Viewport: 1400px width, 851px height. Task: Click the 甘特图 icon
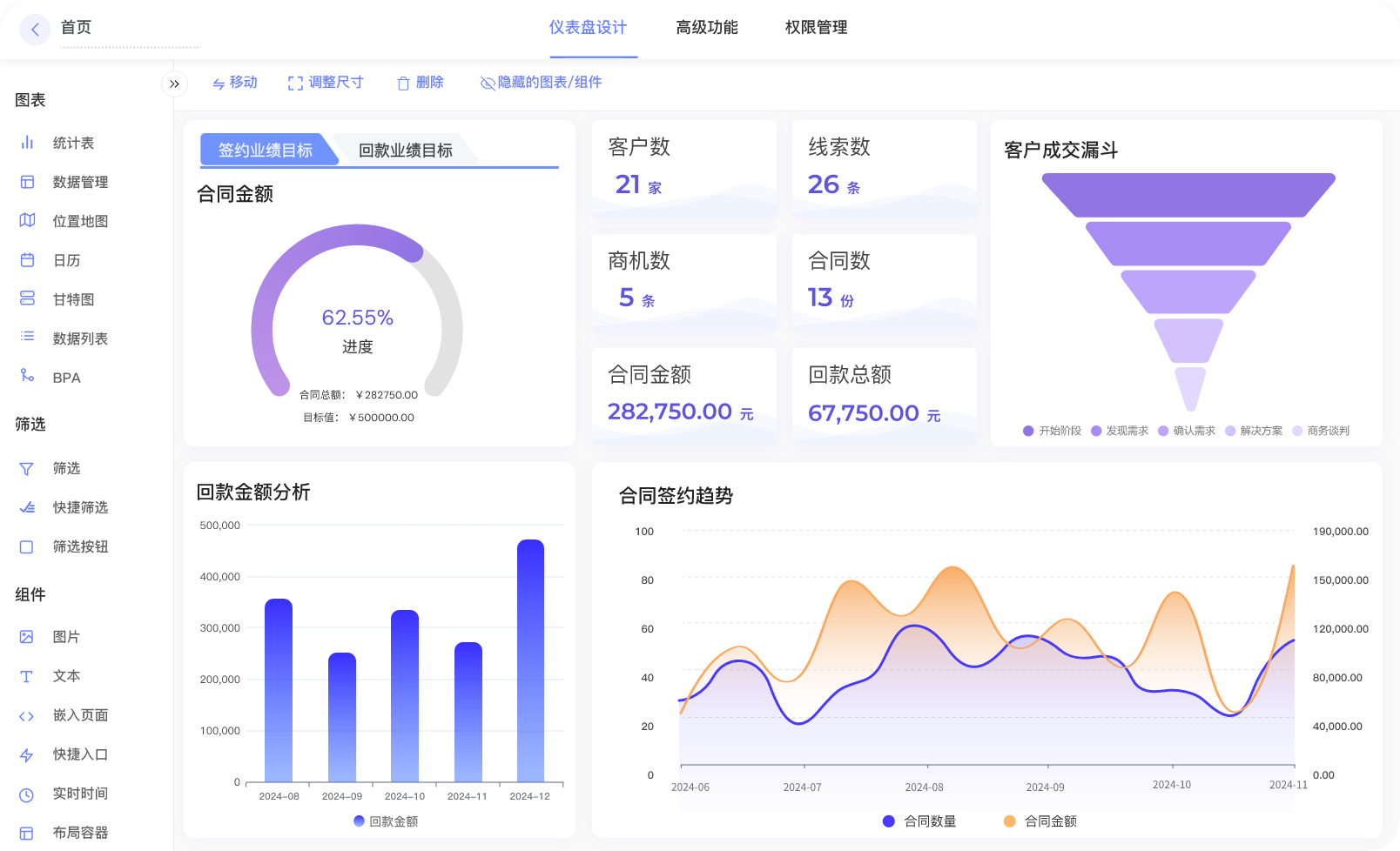[27, 298]
